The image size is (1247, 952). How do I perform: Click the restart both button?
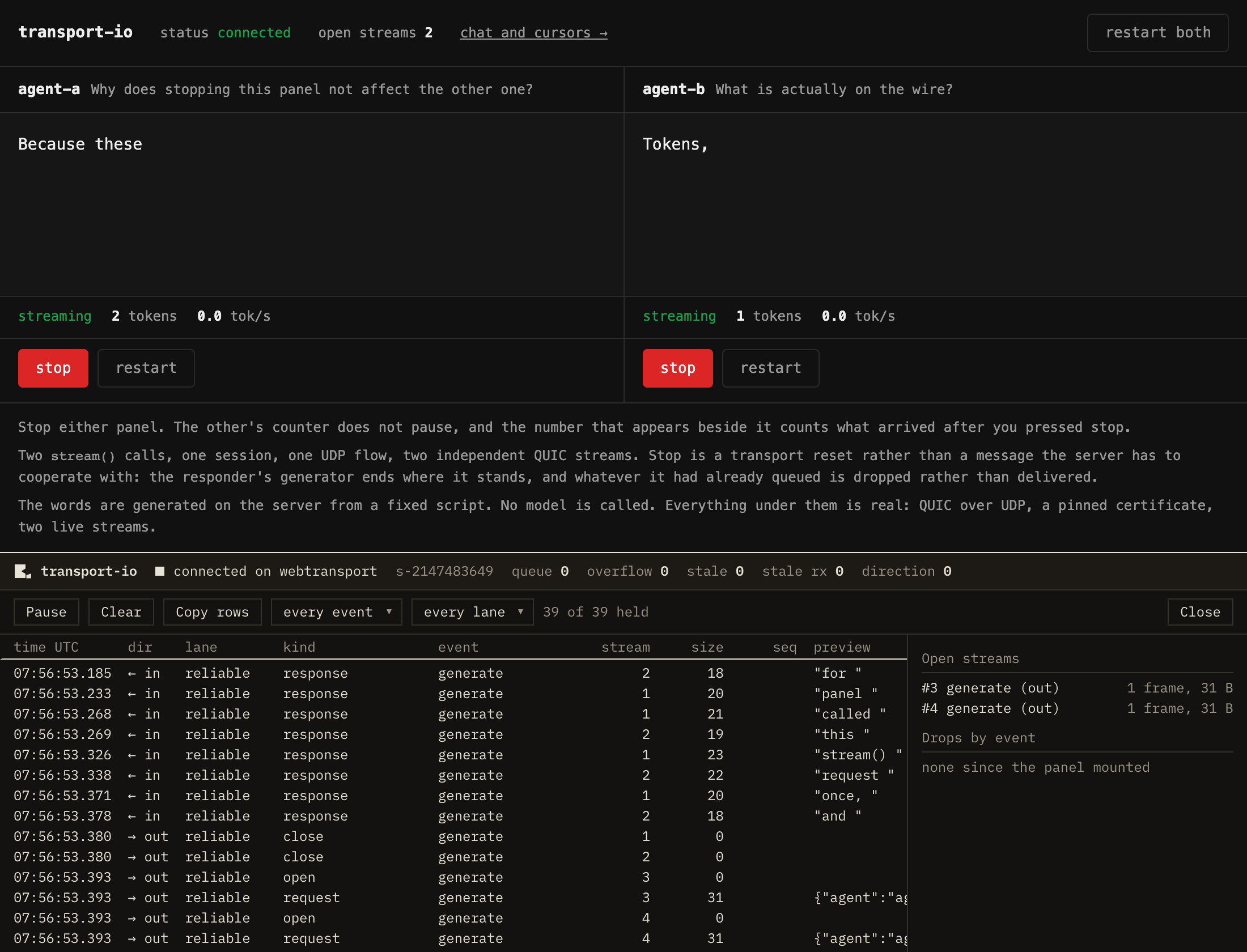click(1158, 33)
